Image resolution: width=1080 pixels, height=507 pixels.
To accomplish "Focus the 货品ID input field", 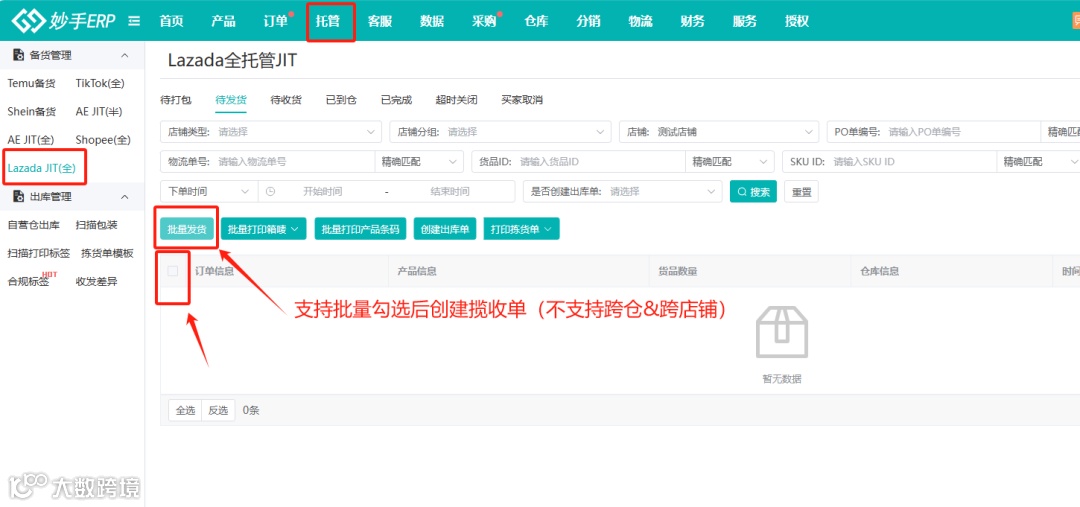I will [x=579, y=162].
